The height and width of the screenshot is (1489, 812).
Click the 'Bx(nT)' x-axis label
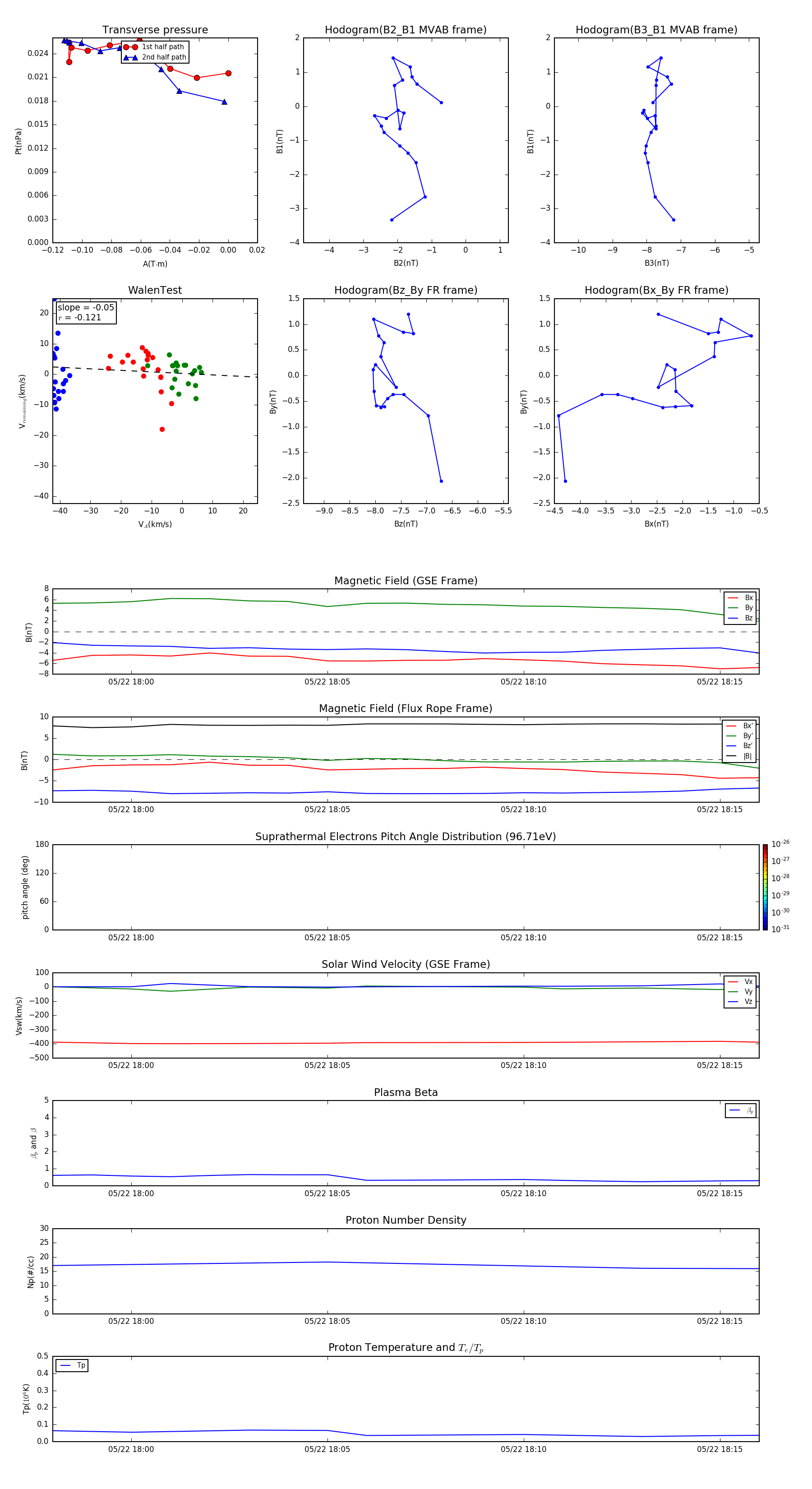coord(656,524)
